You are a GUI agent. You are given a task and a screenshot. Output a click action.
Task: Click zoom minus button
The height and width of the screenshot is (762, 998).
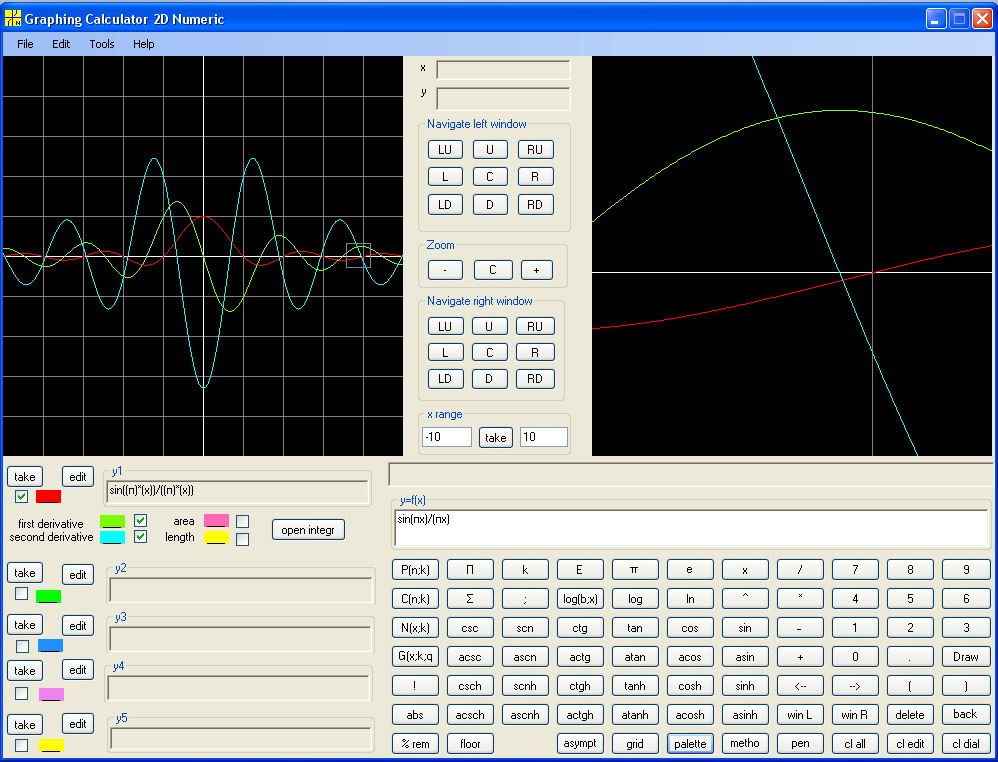click(445, 270)
